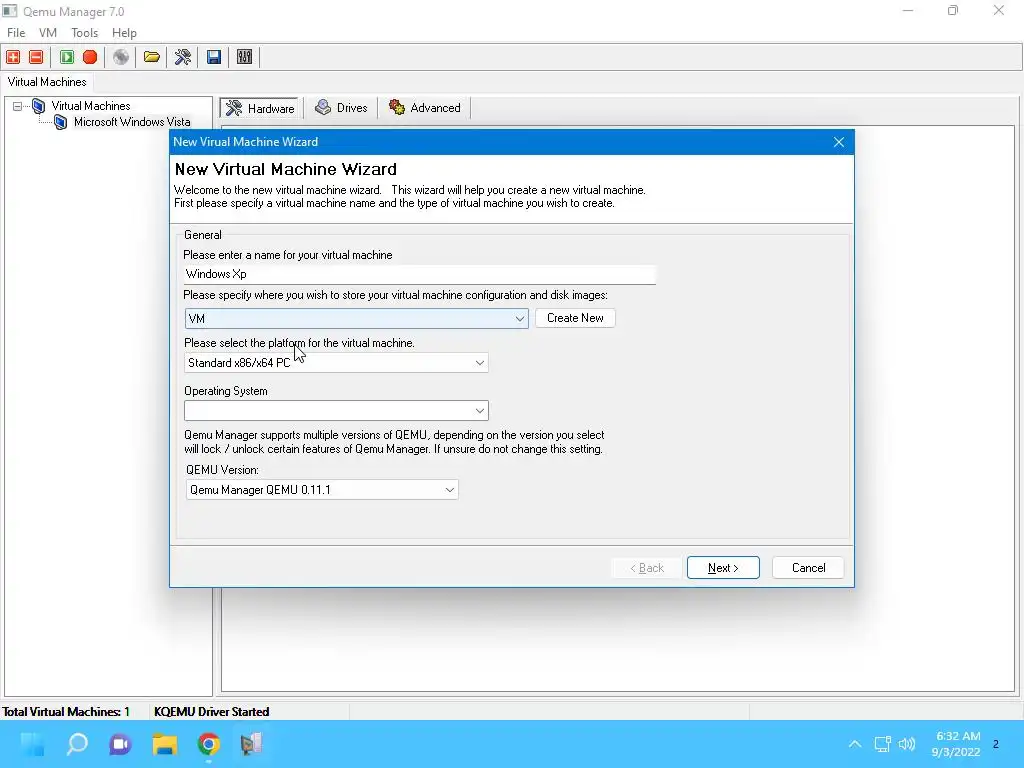Click the grey globe toolbar icon
Image resolution: width=1024 pixels, height=768 pixels.
pyautogui.click(x=121, y=57)
